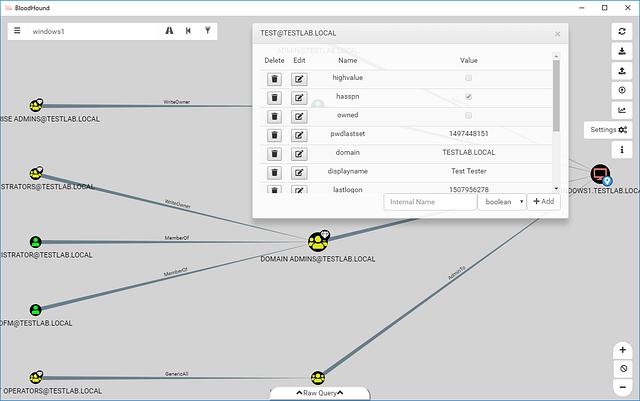Click the pathfinding road icon

click(169, 31)
